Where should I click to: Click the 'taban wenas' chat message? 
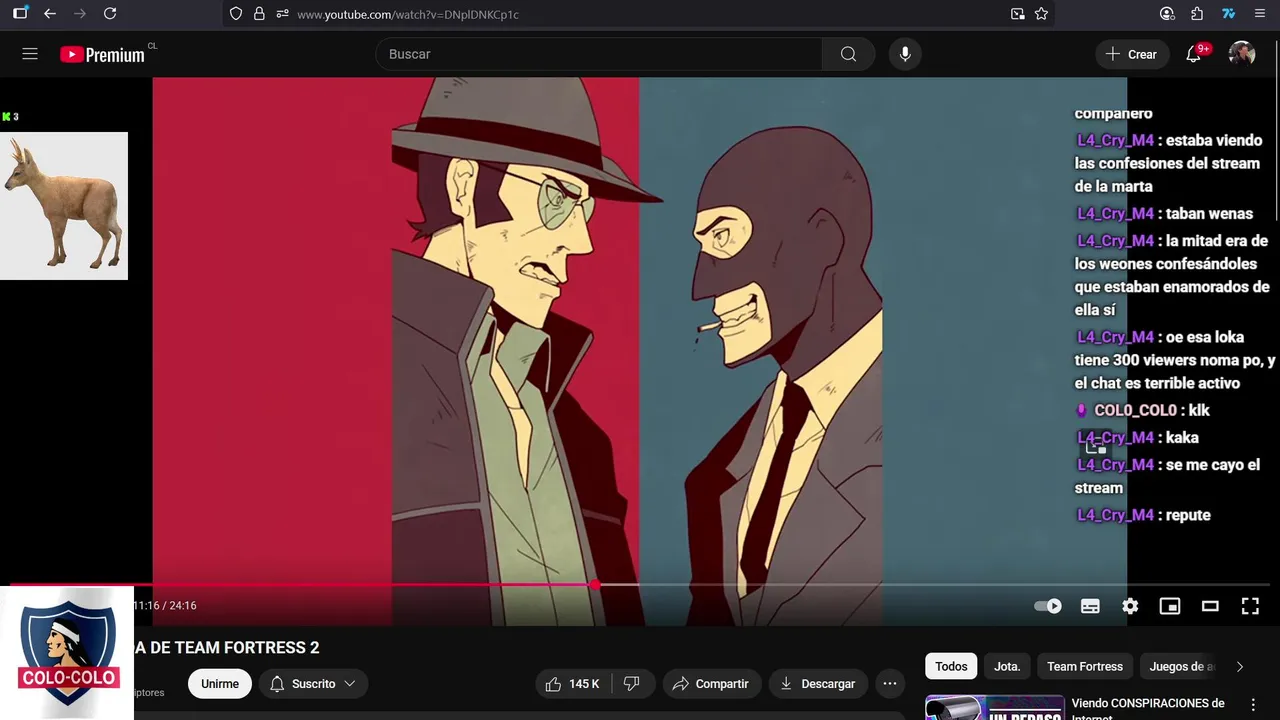(x=1209, y=213)
